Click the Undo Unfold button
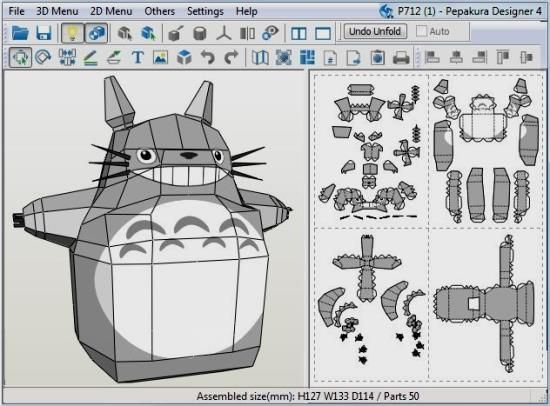This screenshot has width=550, height=406. (375, 32)
